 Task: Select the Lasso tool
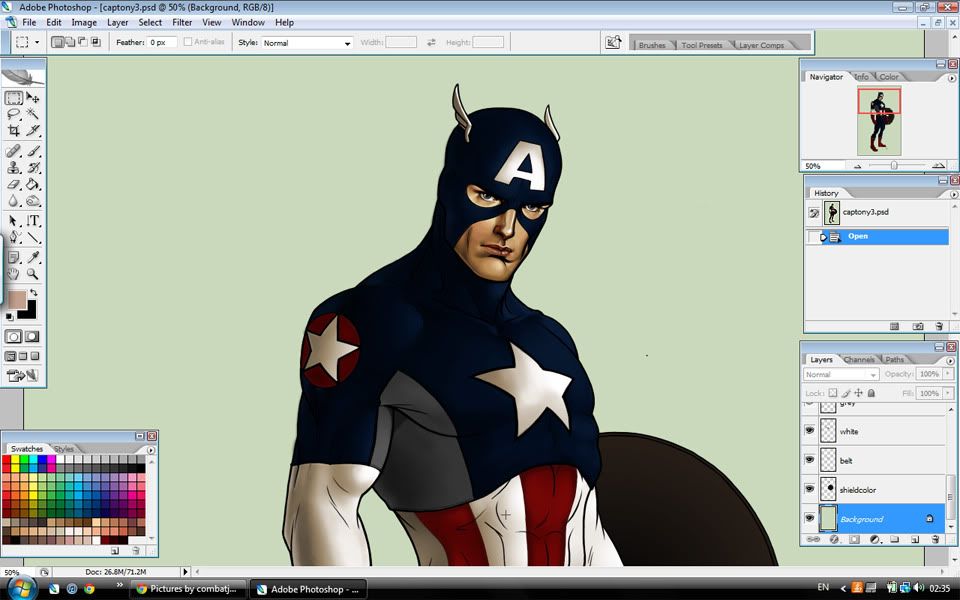tap(13, 114)
